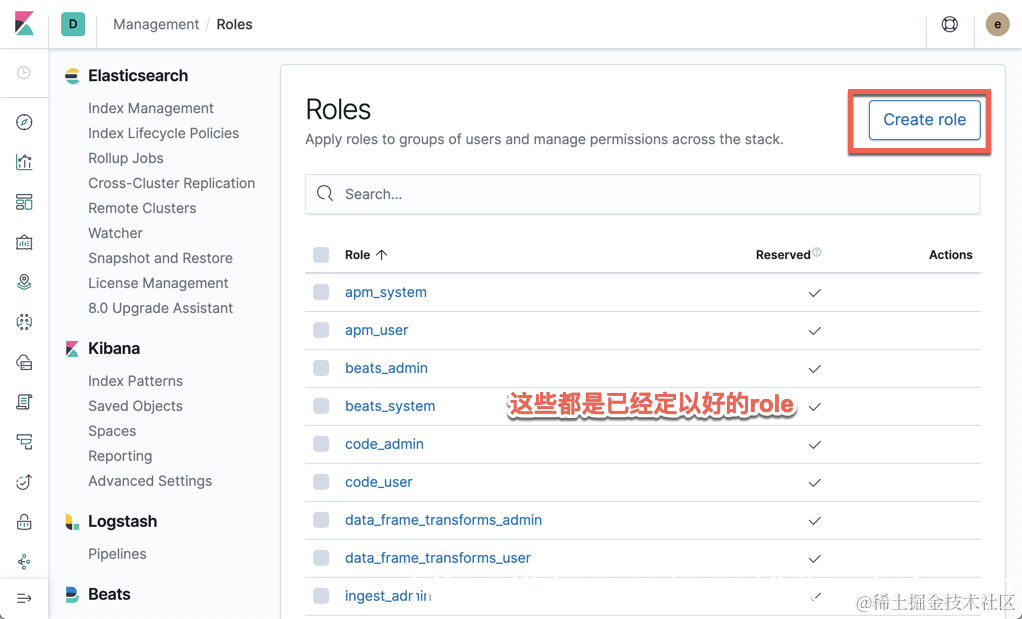
Task: Click the Reserved info question icon
Action: [x=817, y=252]
